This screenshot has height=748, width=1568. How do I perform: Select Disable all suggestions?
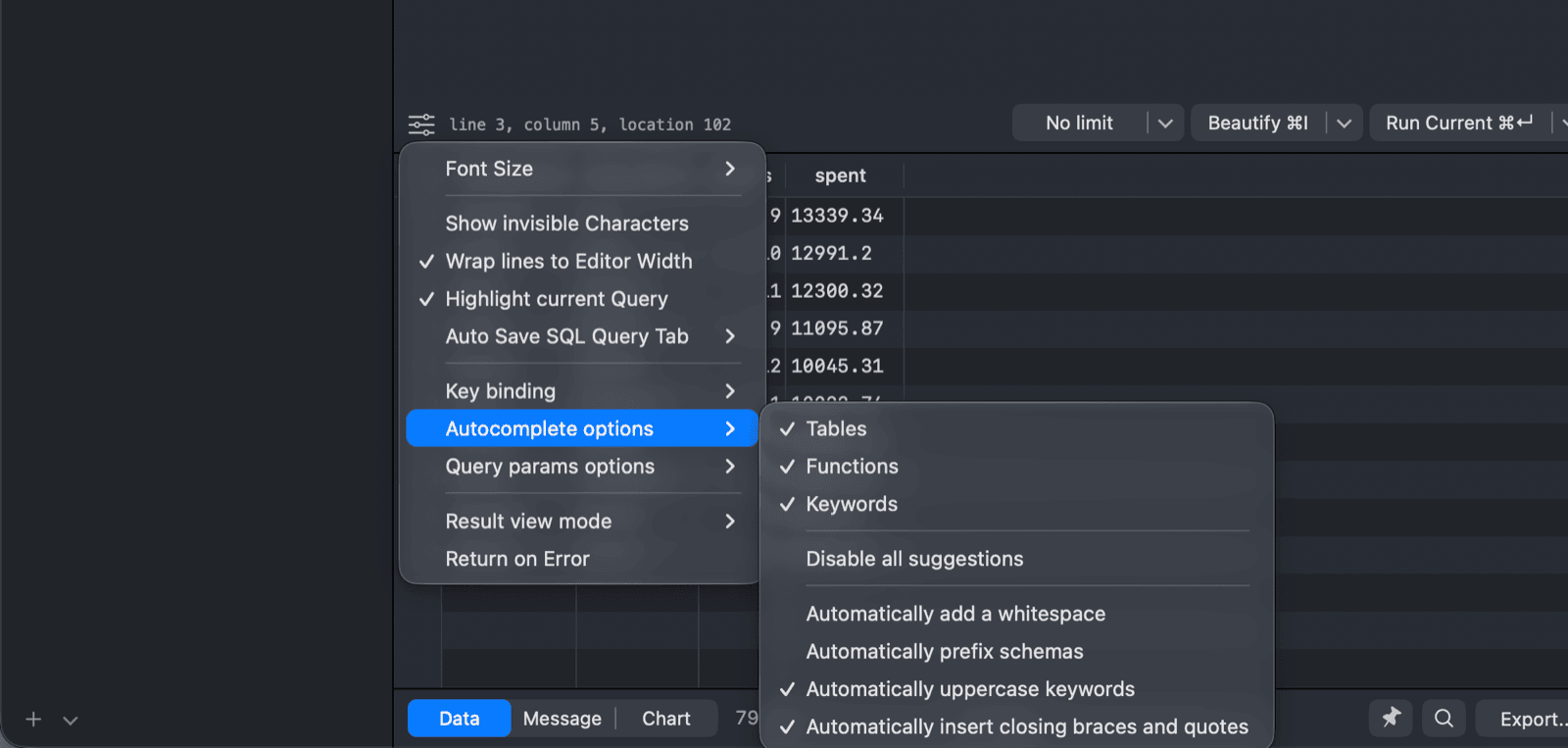tap(1017, 559)
